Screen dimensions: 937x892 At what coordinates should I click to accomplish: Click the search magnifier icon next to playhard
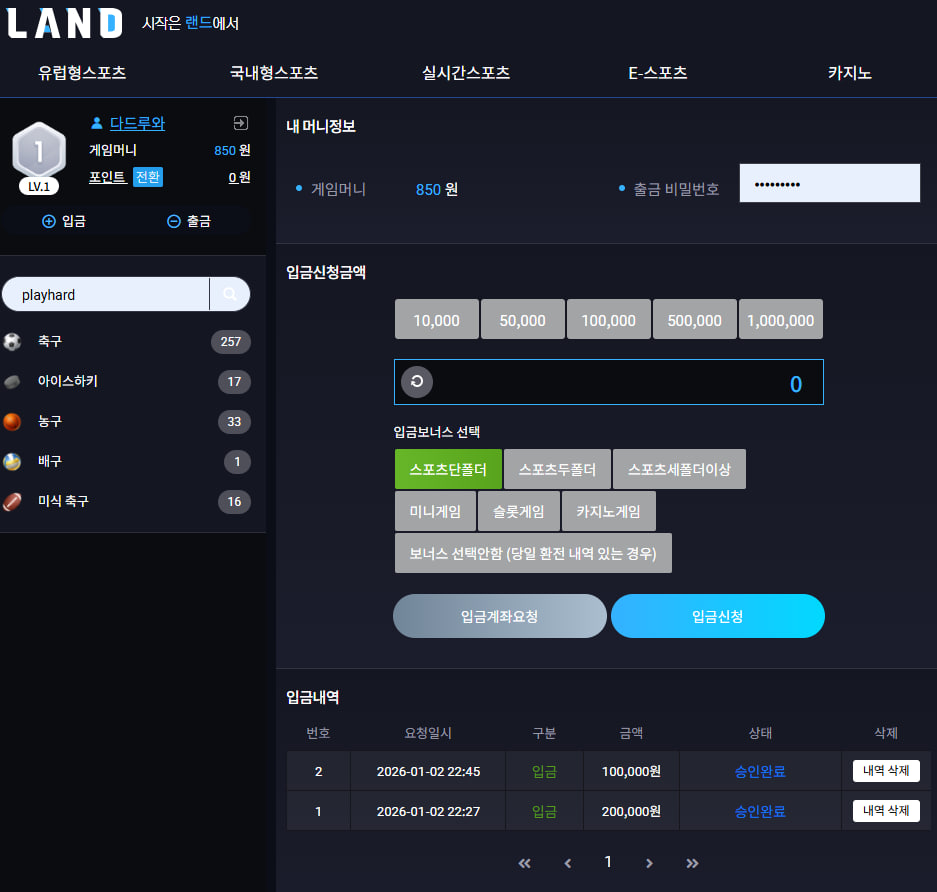pyautogui.click(x=230, y=294)
